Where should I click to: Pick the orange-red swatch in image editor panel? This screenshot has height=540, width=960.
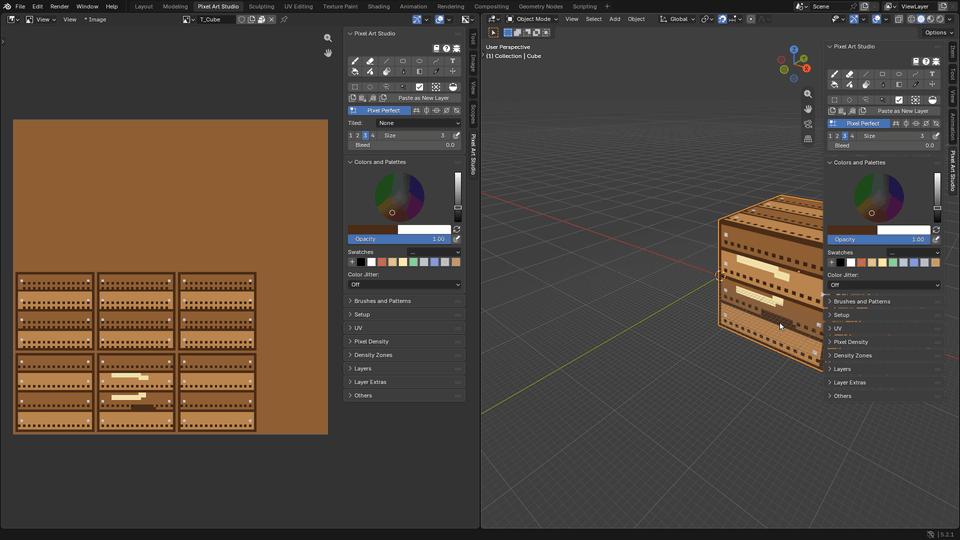[382, 262]
